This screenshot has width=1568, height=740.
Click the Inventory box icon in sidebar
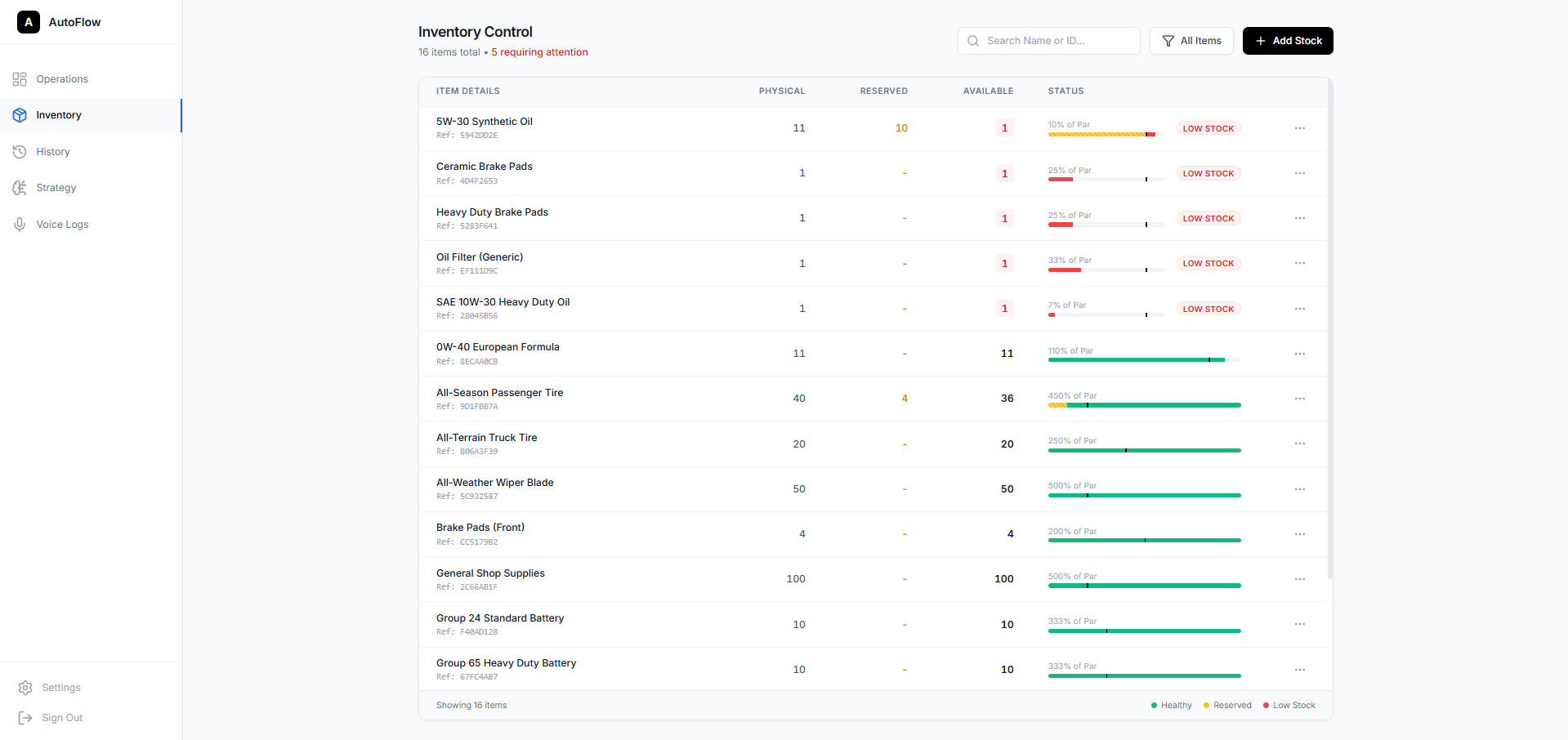(x=20, y=115)
